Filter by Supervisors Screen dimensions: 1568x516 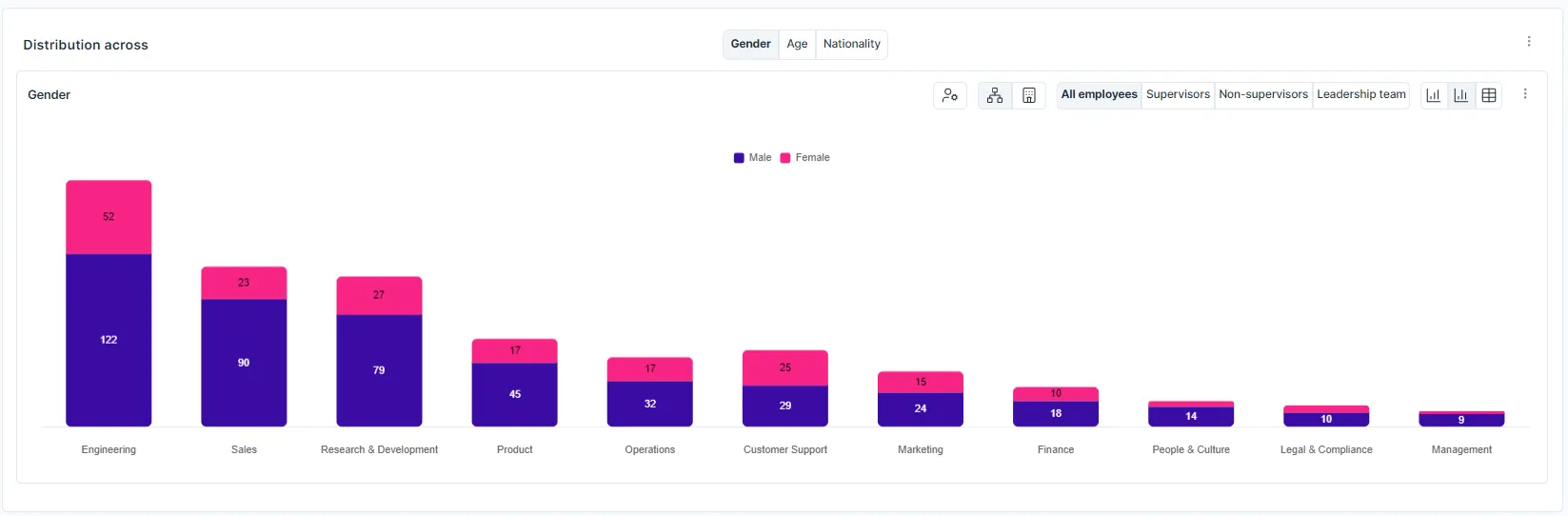point(1179,94)
